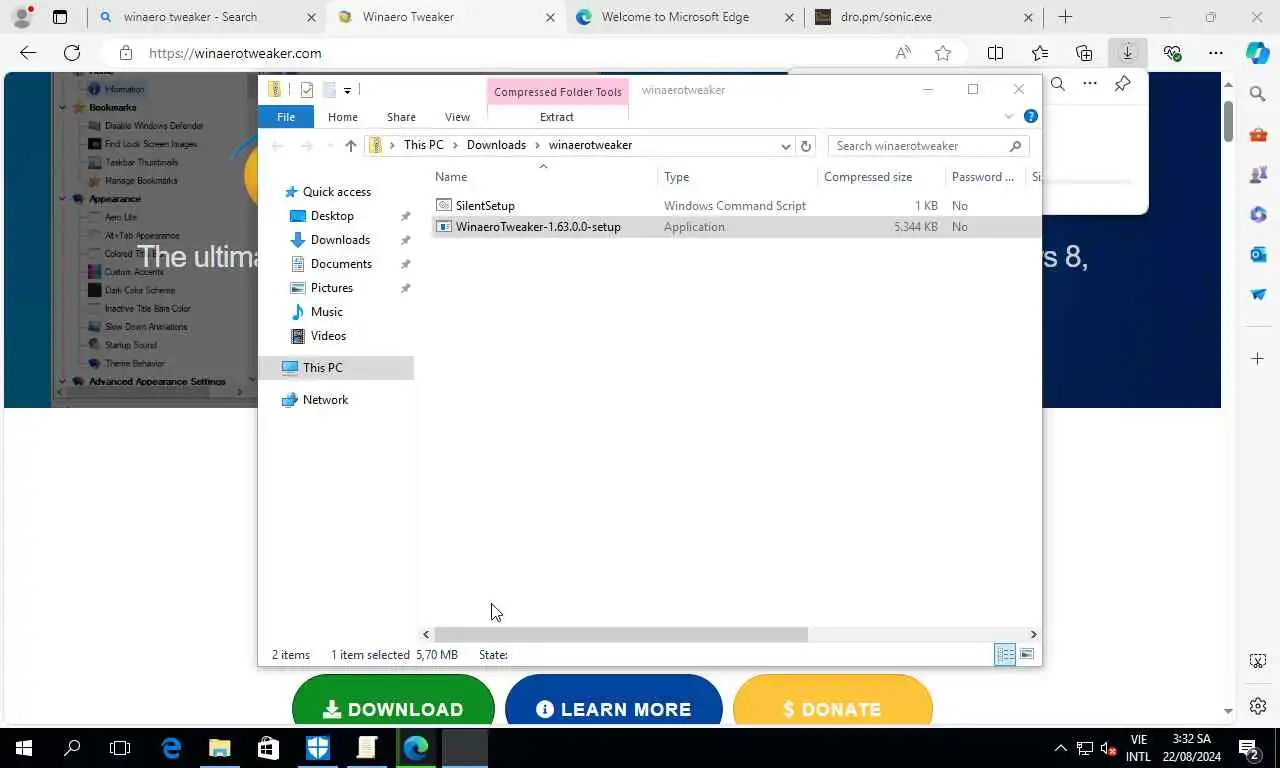Open Windows Start button
The image size is (1280, 768).
point(24,748)
